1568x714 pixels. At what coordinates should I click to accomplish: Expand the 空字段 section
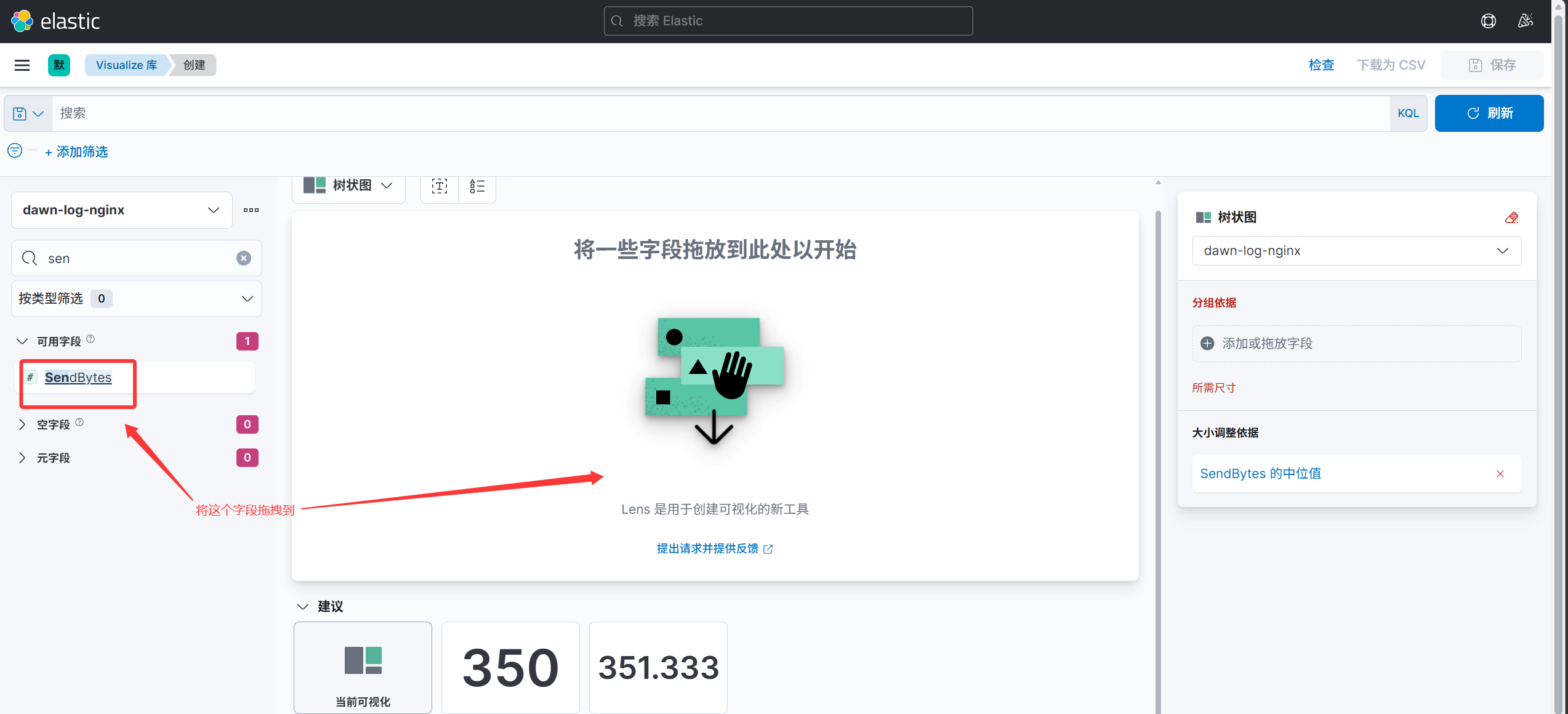pyautogui.click(x=22, y=424)
